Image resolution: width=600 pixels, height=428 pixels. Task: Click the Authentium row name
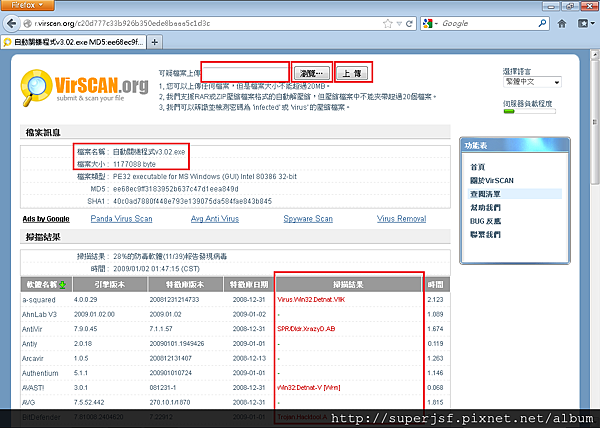point(40,373)
